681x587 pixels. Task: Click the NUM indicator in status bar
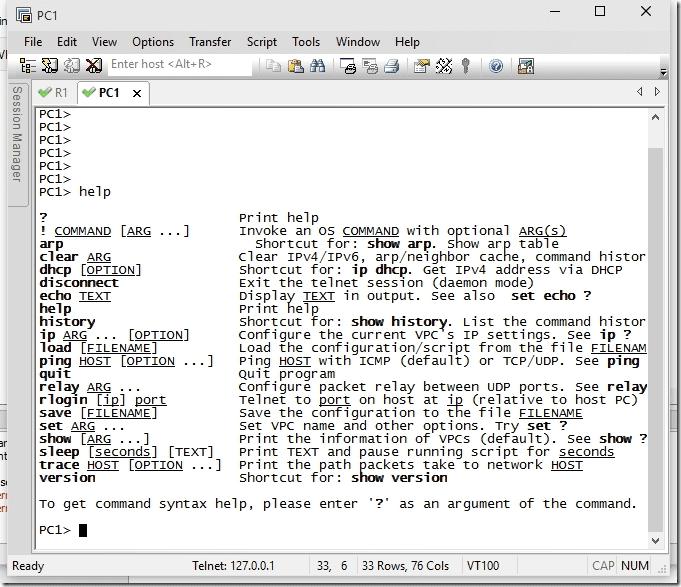635,566
